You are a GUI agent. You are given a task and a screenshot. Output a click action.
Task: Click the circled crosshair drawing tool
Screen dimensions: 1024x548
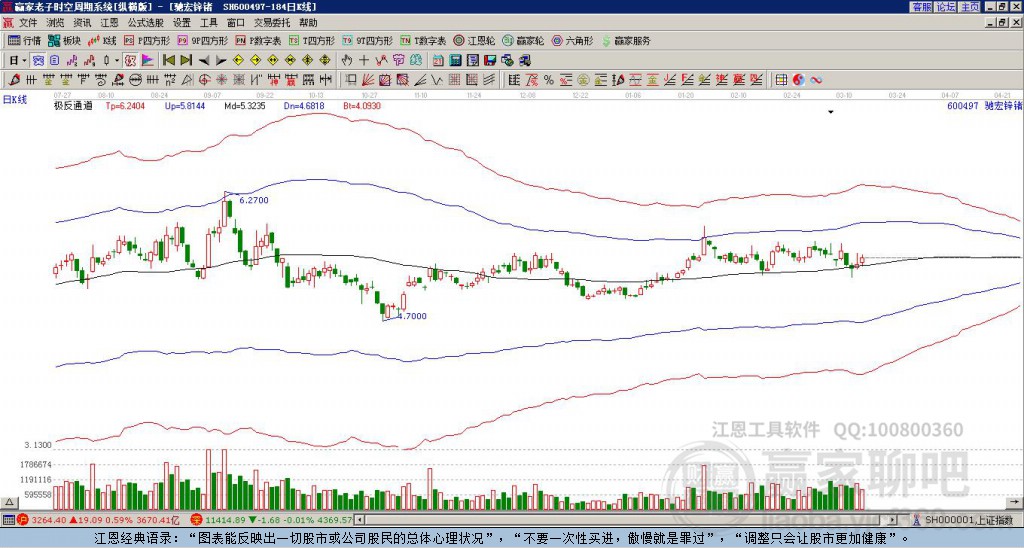point(204,80)
